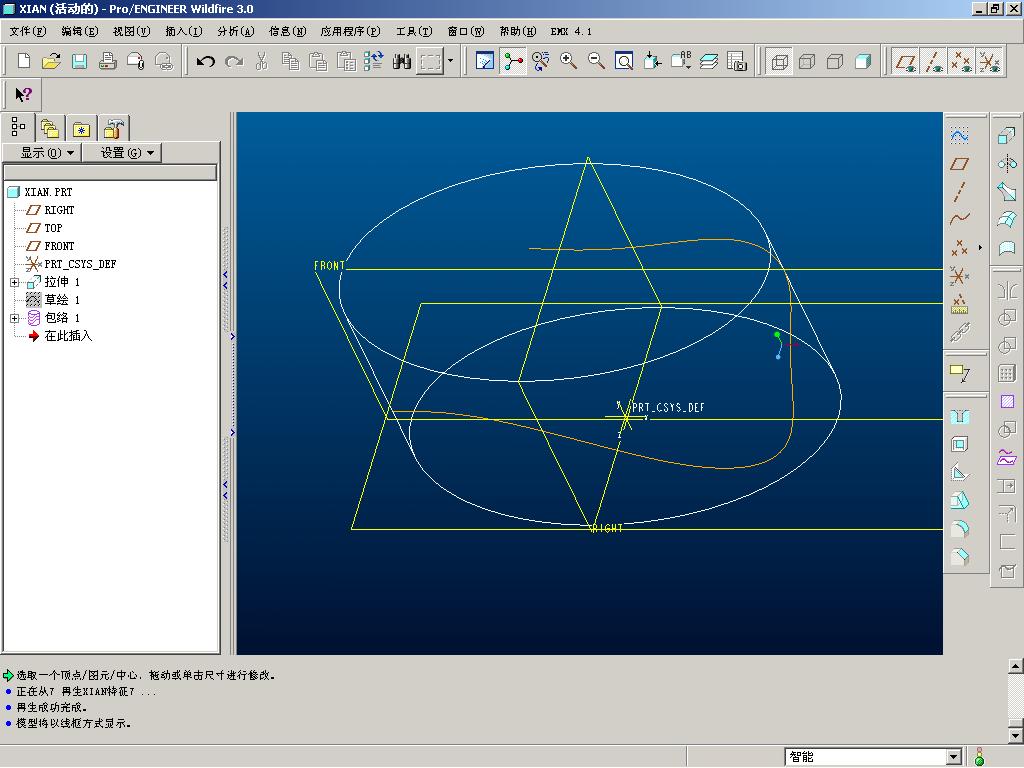Activate the orient mode icon
The height and width of the screenshot is (768, 1024).
point(541,61)
